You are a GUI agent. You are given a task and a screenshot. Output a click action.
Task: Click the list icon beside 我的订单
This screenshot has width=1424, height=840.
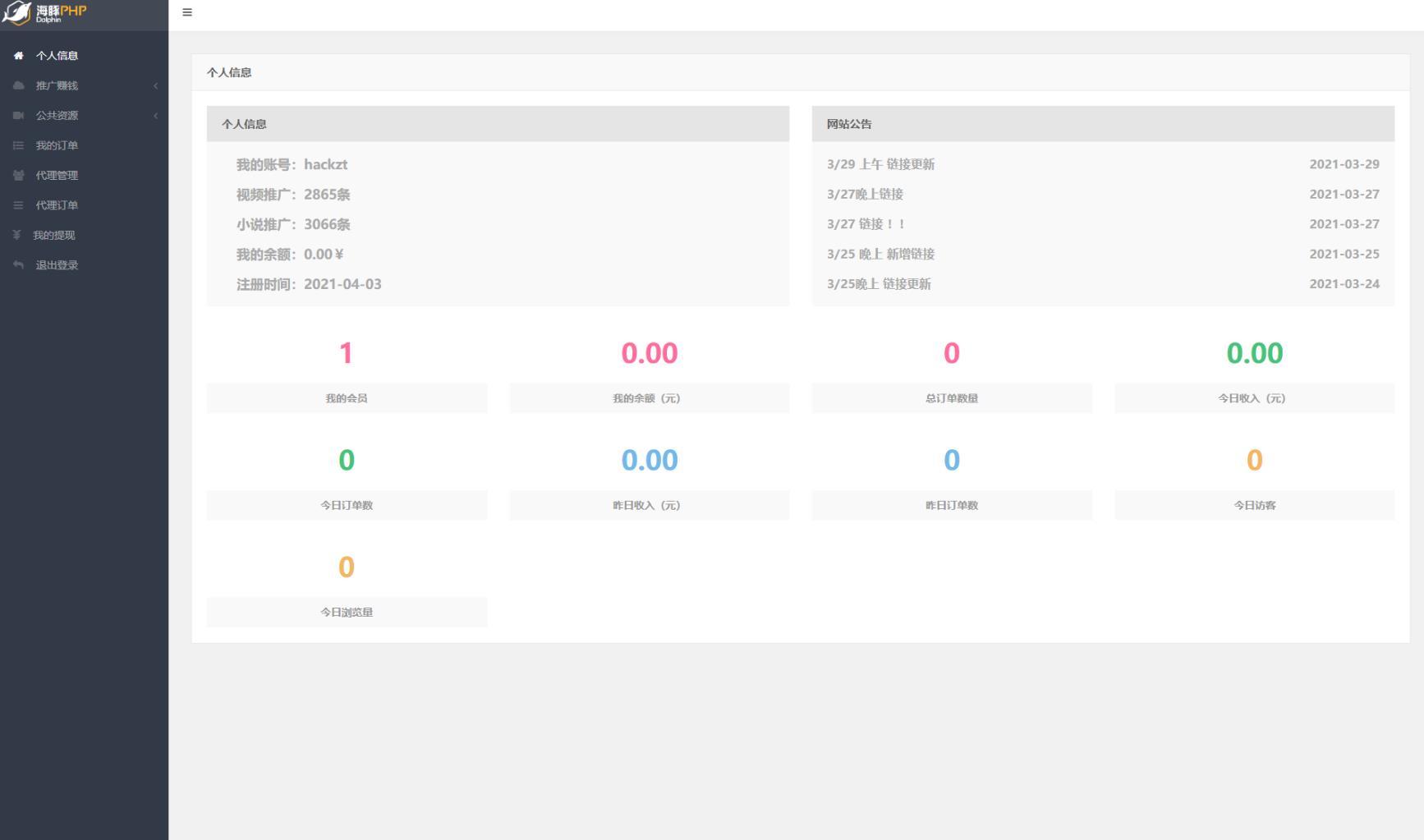[19, 145]
